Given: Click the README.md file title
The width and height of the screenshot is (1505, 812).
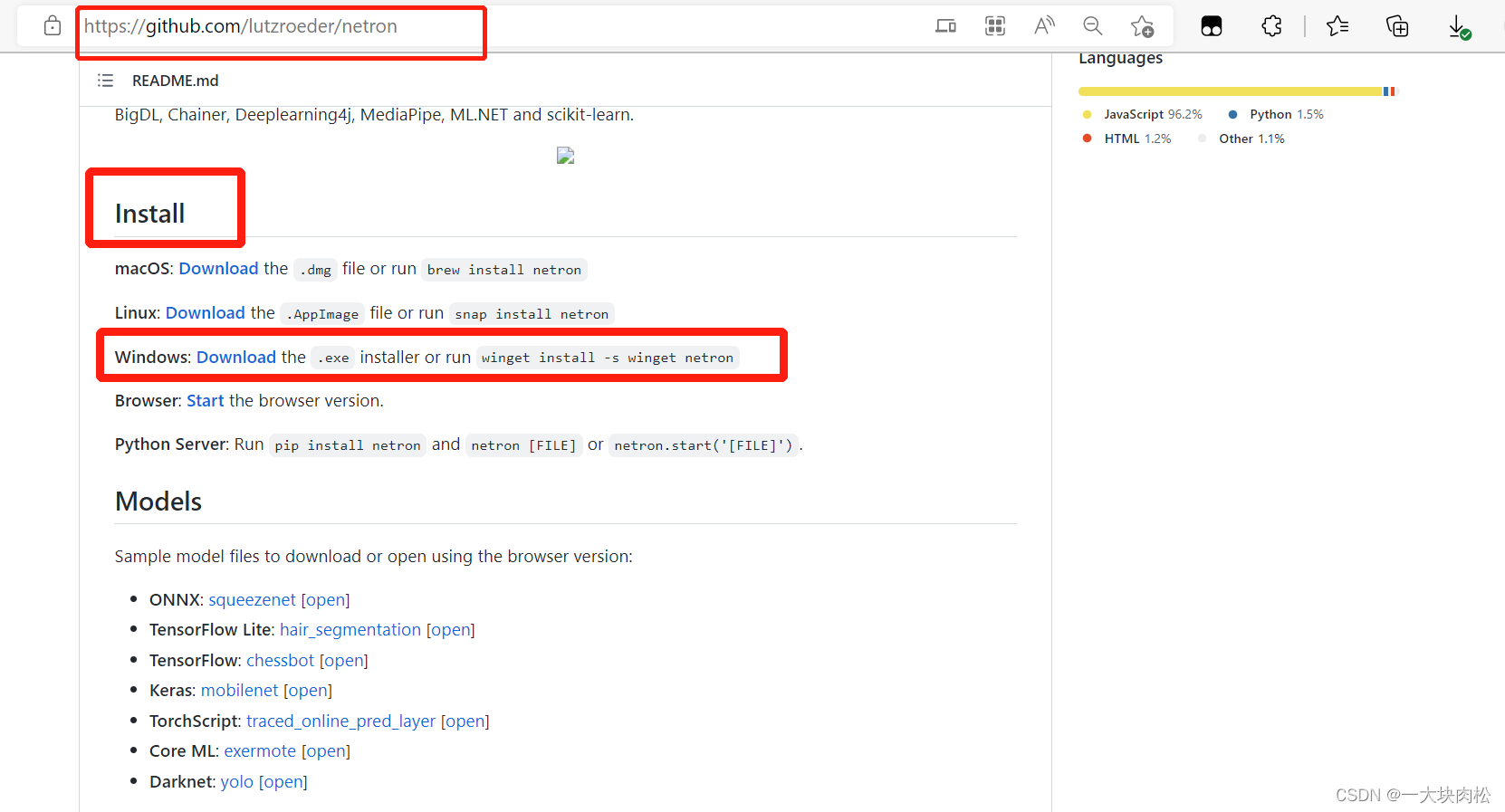Looking at the screenshot, I should tap(176, 81).
